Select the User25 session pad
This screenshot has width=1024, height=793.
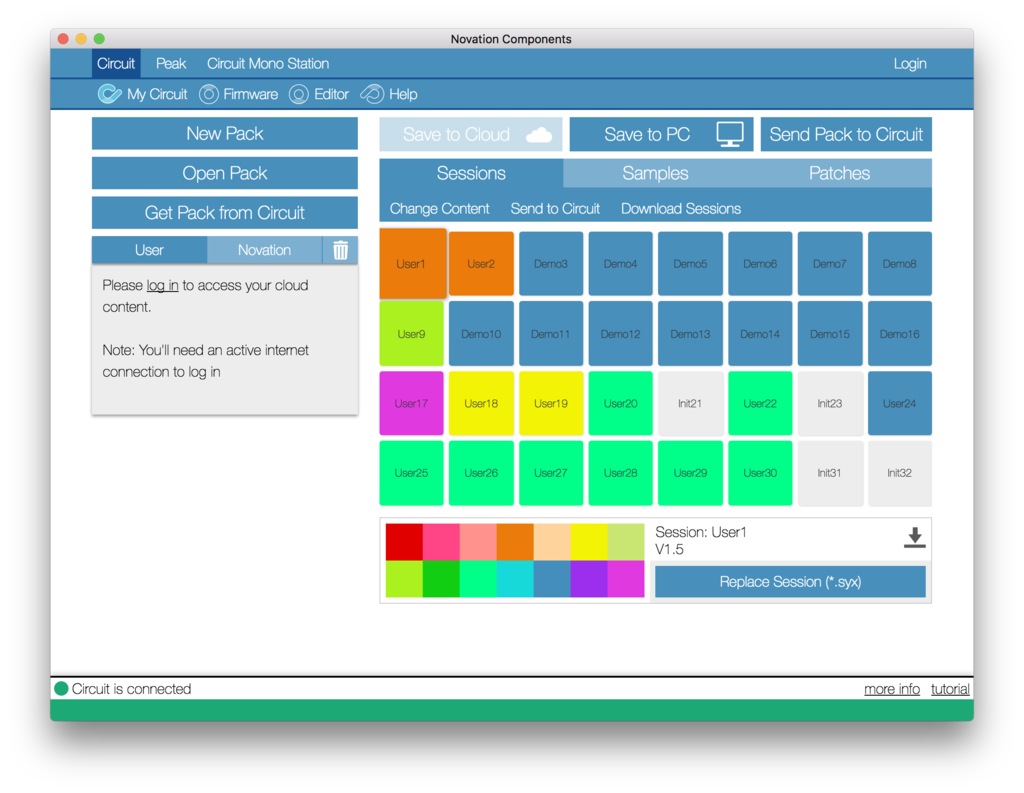click(x=411, y=473)
